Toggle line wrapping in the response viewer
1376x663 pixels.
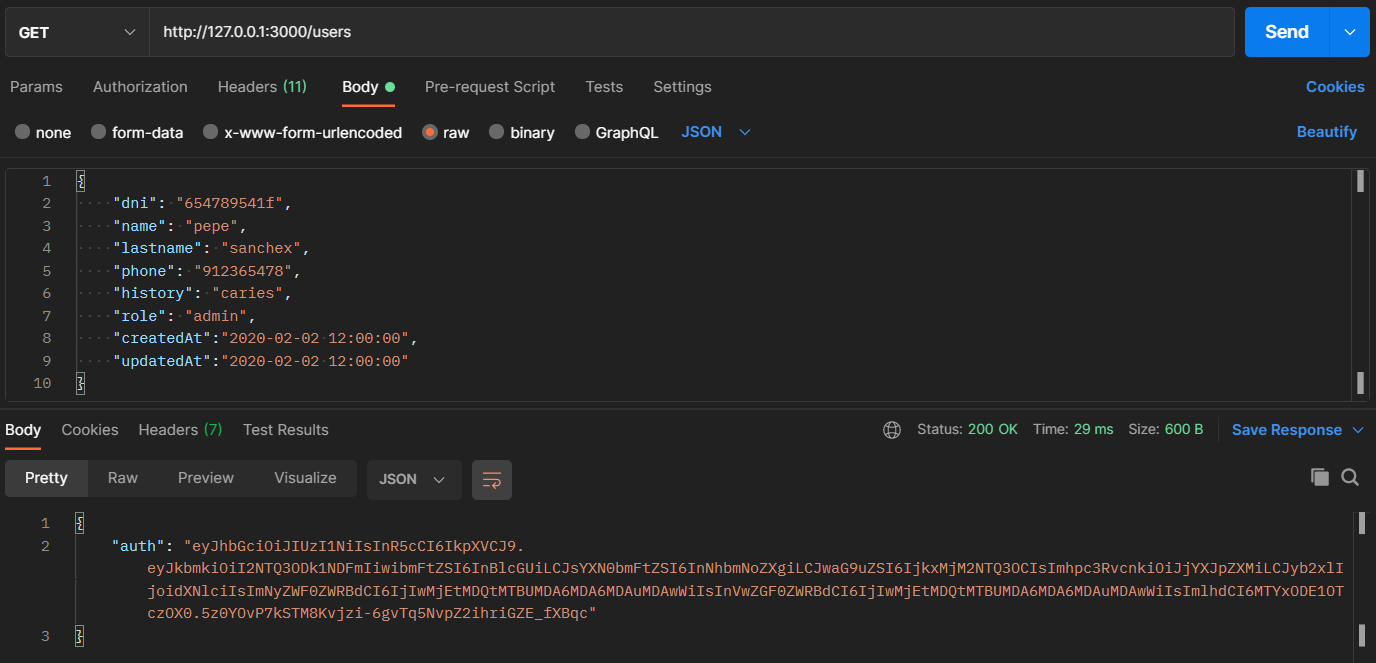click(x=491, y=480)
